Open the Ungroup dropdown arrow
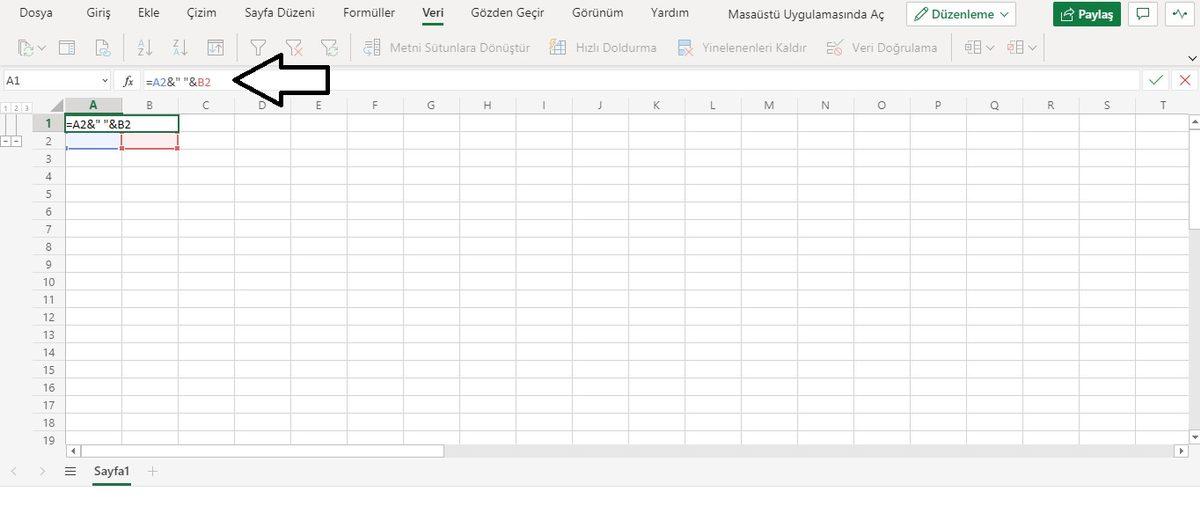1200x528 pixels. tap(1033, 47)
